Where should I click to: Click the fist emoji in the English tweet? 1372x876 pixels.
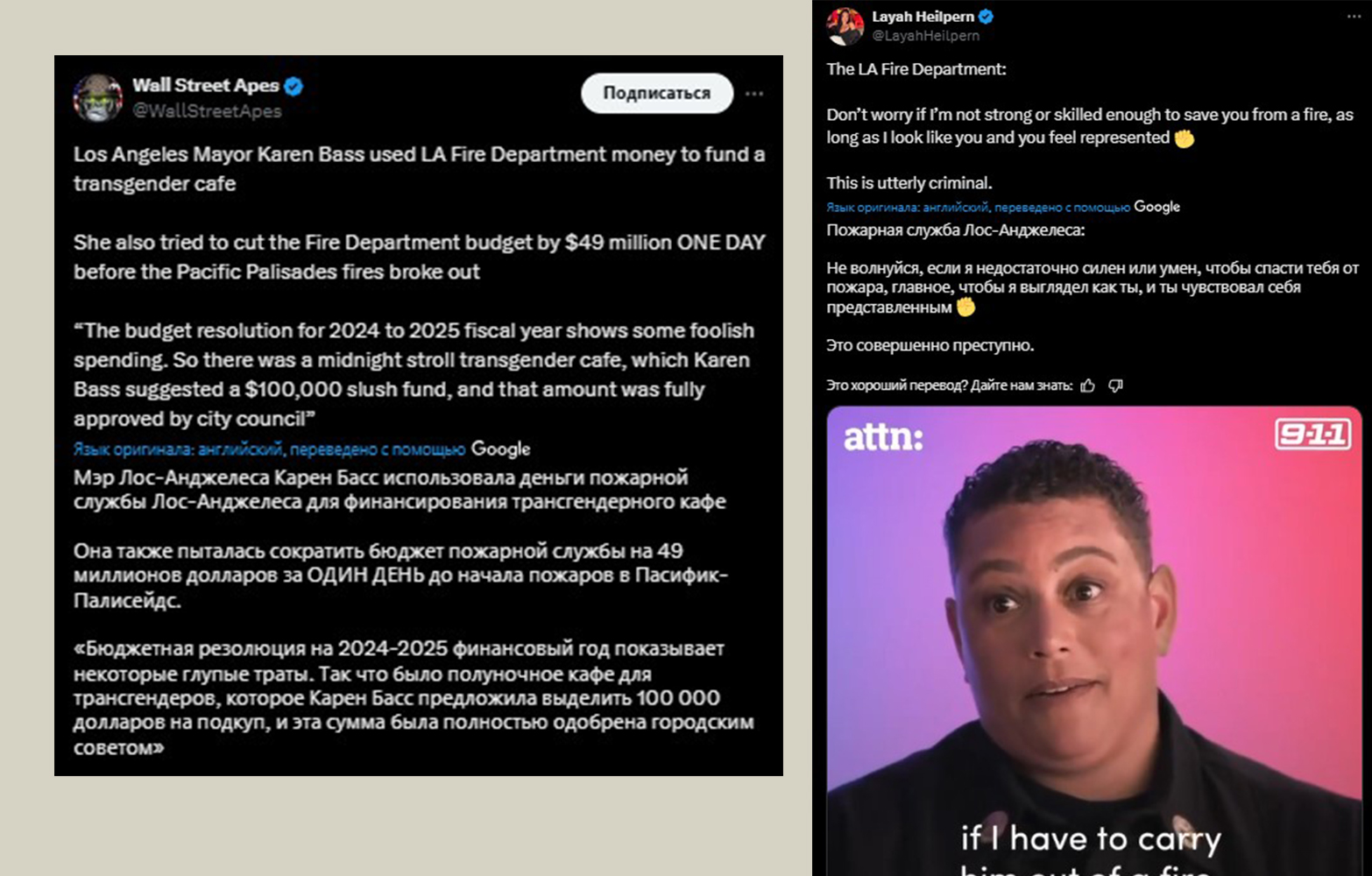[1184, 138]
